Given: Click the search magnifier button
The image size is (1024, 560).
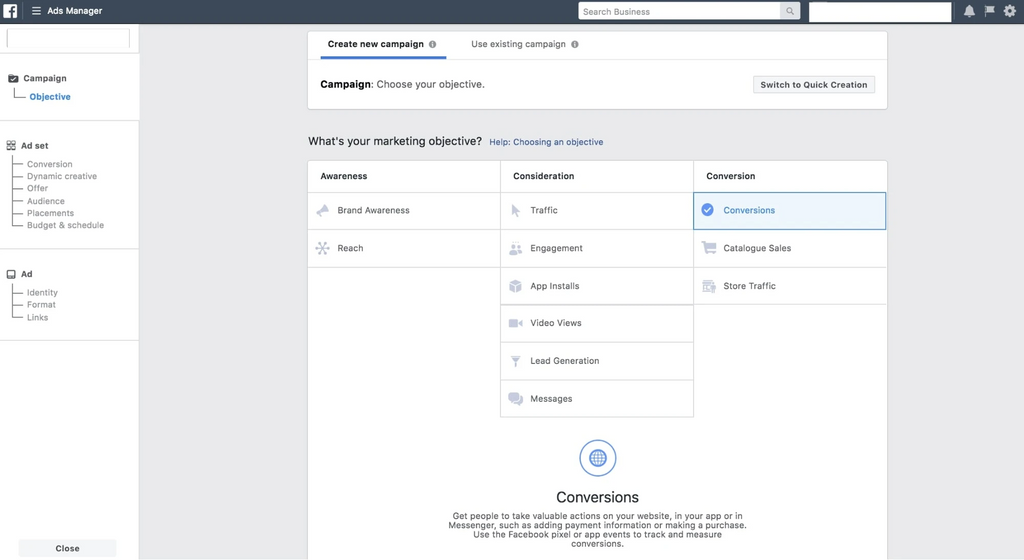Looking at the screenshot, I should point(790,12).
